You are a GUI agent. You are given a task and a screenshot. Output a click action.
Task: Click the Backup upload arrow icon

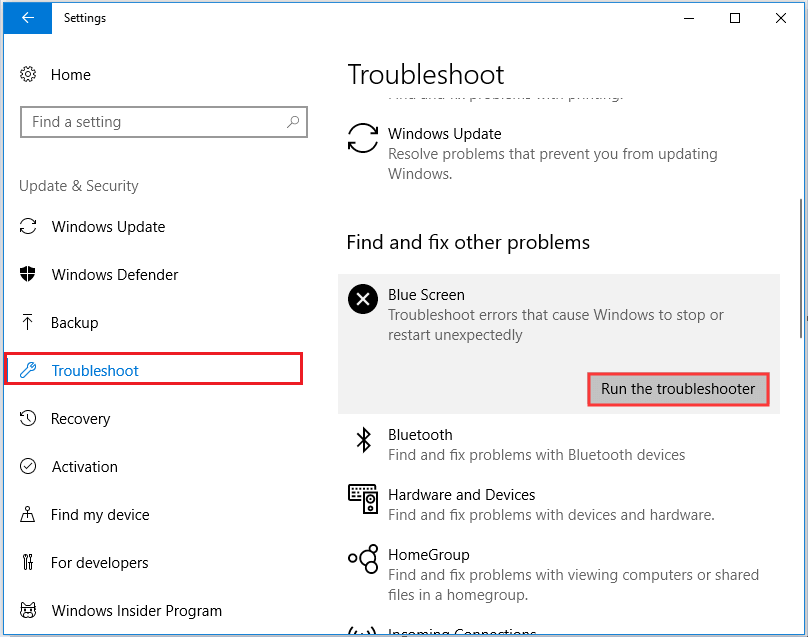[28, 323]
